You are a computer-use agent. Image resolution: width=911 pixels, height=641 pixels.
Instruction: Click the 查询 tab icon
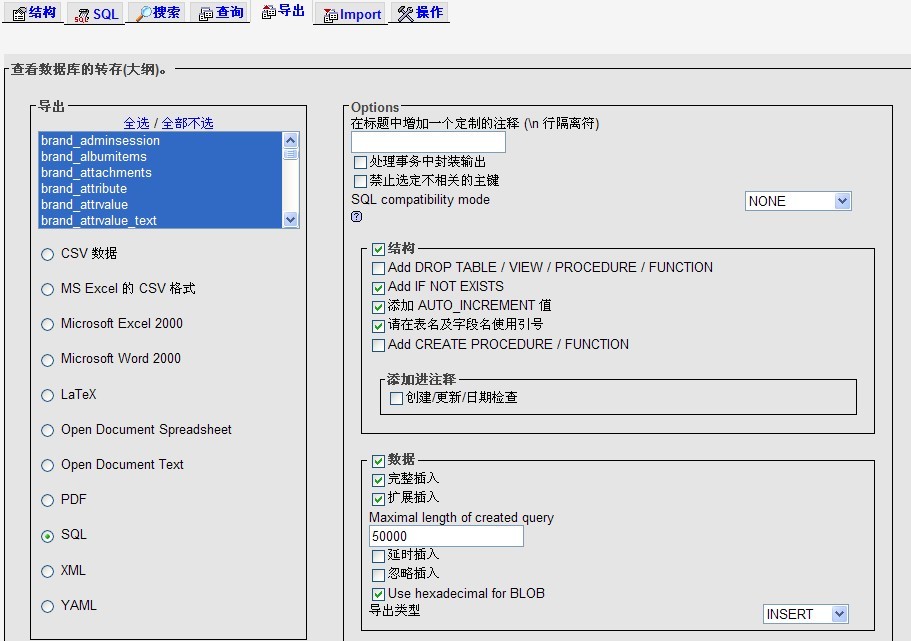click(x=206, y=14)
